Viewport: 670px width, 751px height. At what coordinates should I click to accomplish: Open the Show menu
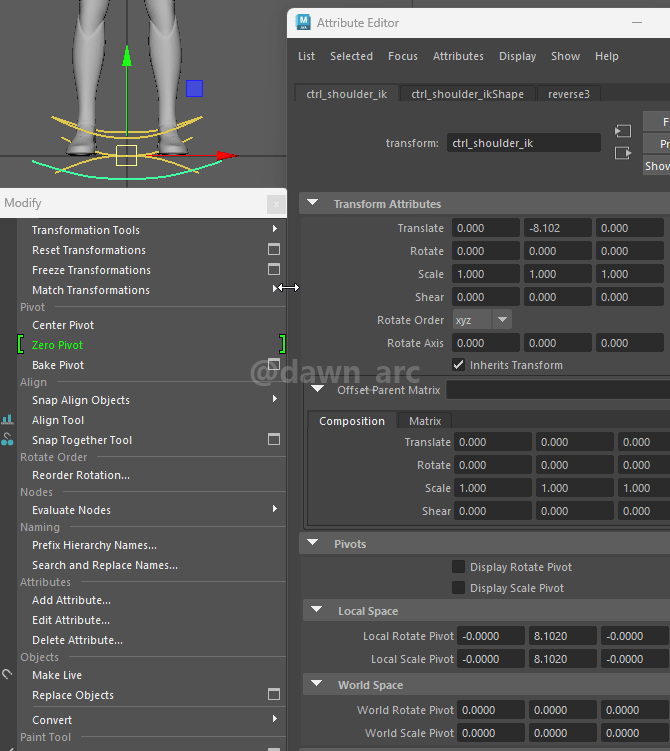[565, 56]
